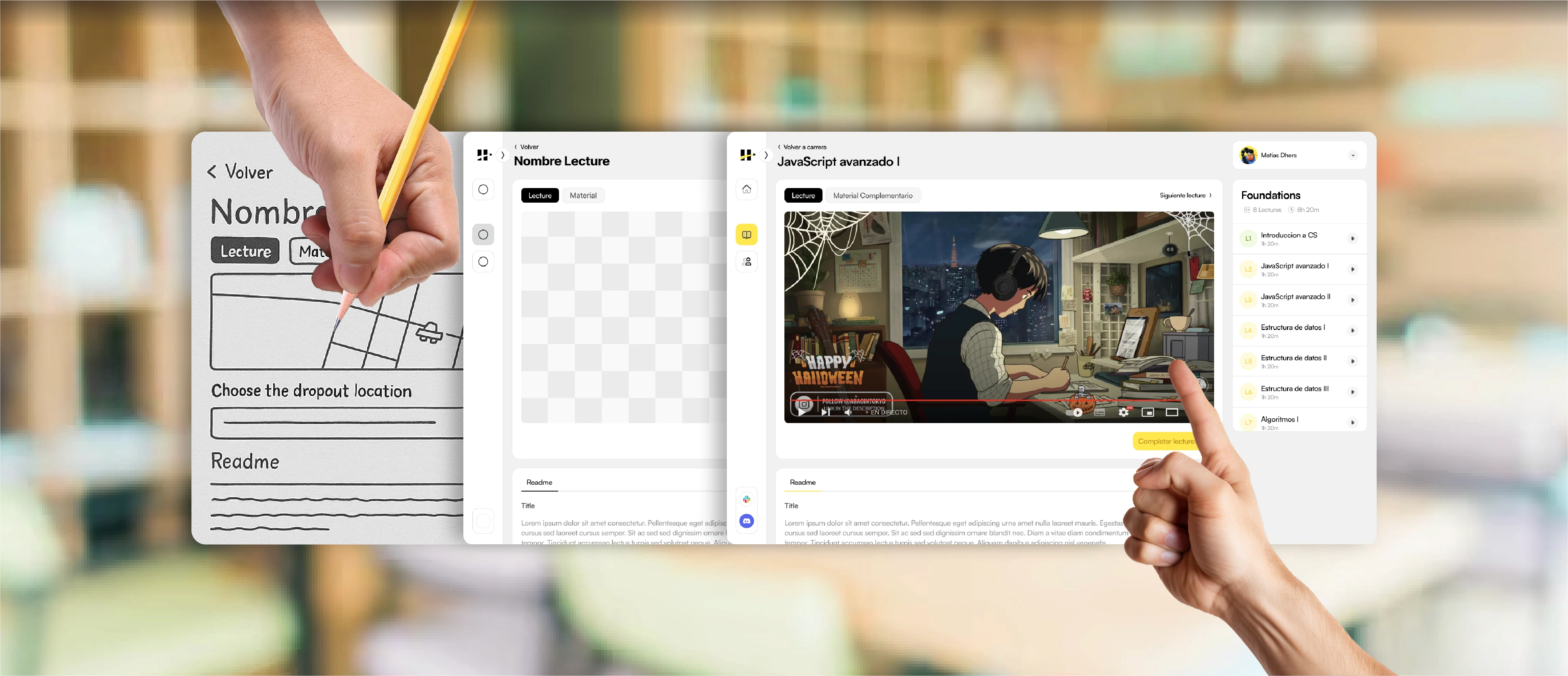Select the Lecture tab in the wireframe
Image resolution: width=1568 pixels, height=676 pixels.
pyautogui.click(x=540, y=195)
